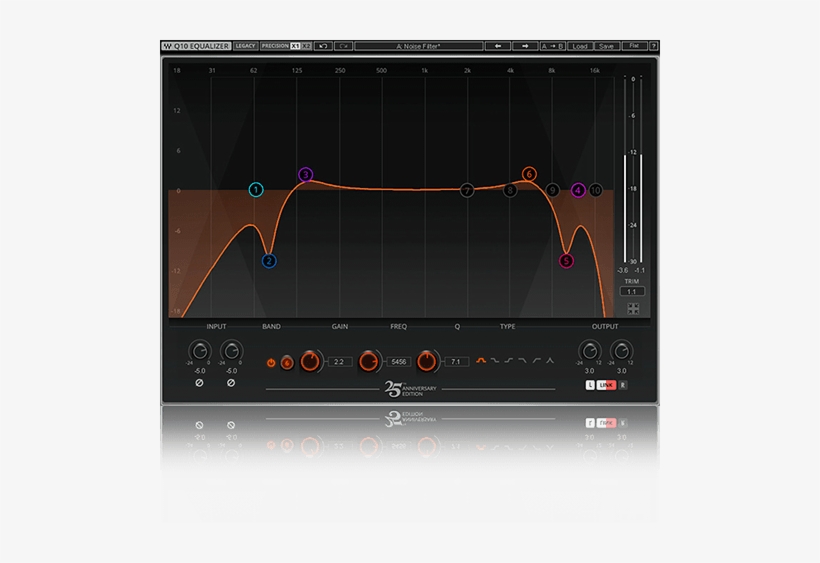This screenshot has height=563, width=820.
Task: Copy setup with A→B button
Action: point(552,46)
